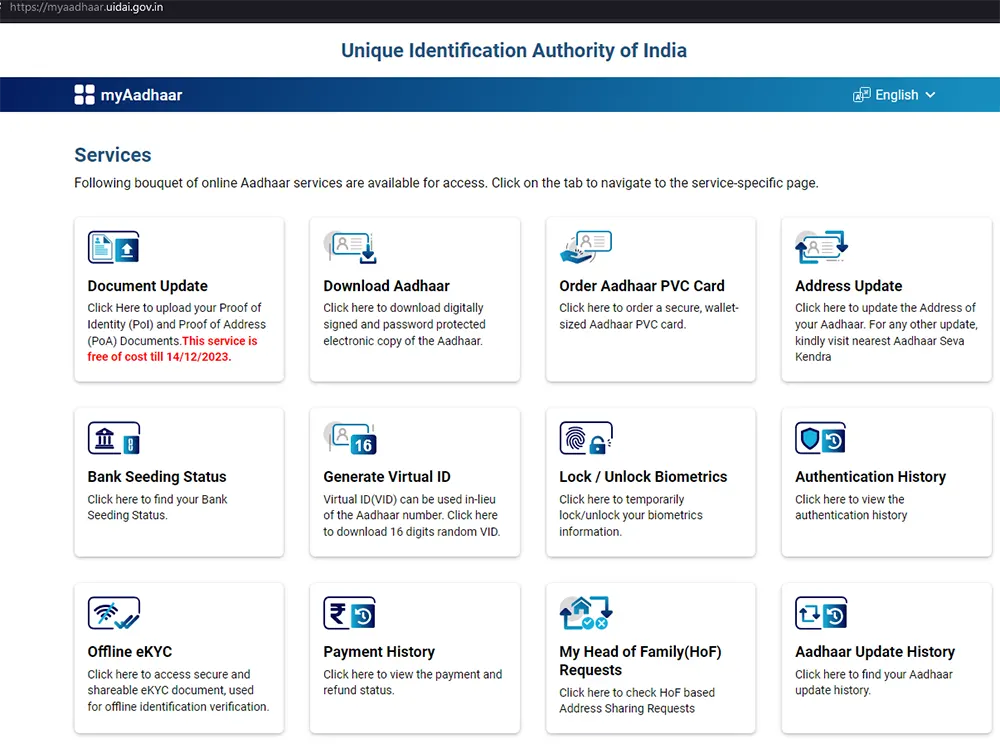Click 'kindly visit nearest Aadhaar Seva Kendra' text
Image resolution: width=1000 pixels, height=744 pixels.
pyautogui.click(x=879, y=349)
